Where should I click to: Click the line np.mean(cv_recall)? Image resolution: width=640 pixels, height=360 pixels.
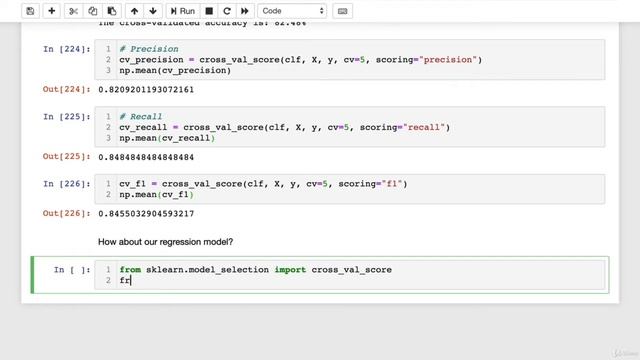(x=167, y=138)
